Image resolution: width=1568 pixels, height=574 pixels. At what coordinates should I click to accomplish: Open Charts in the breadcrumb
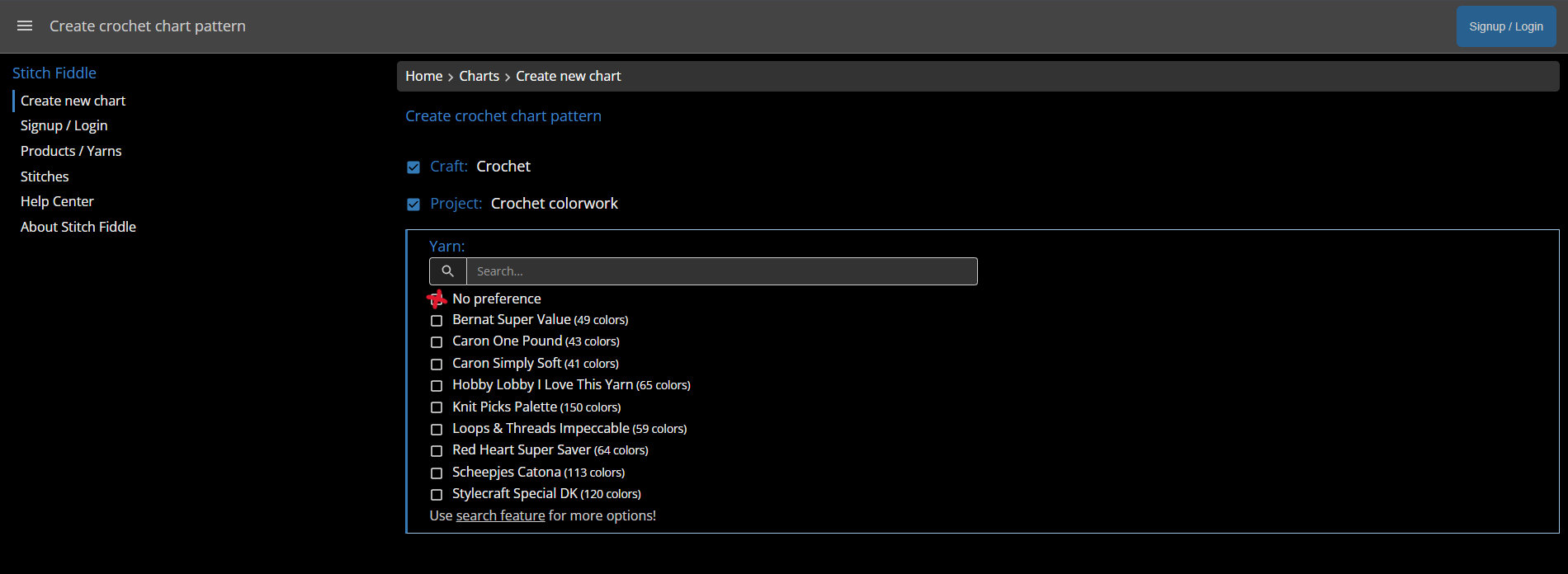pyautogui.click(x=479, y=76)
